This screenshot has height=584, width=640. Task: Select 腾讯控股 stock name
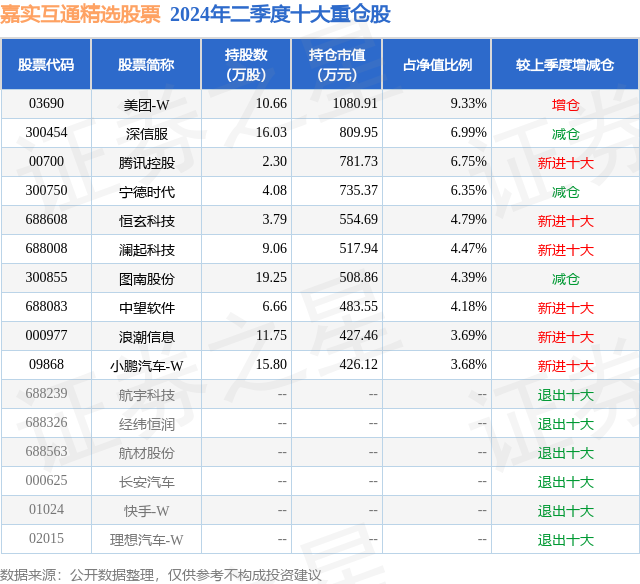147,163
